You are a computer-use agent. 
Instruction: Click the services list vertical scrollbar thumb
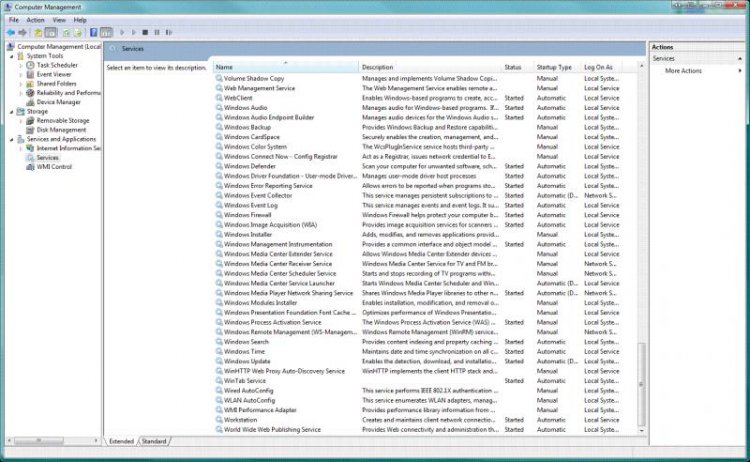coord(641,385)
